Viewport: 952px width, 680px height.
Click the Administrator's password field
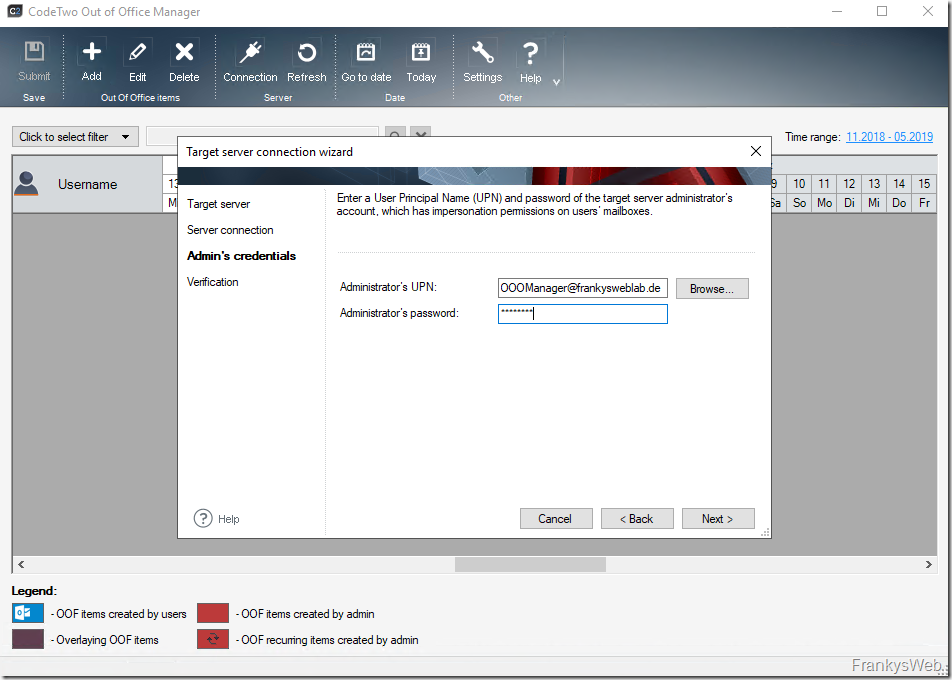583,314
